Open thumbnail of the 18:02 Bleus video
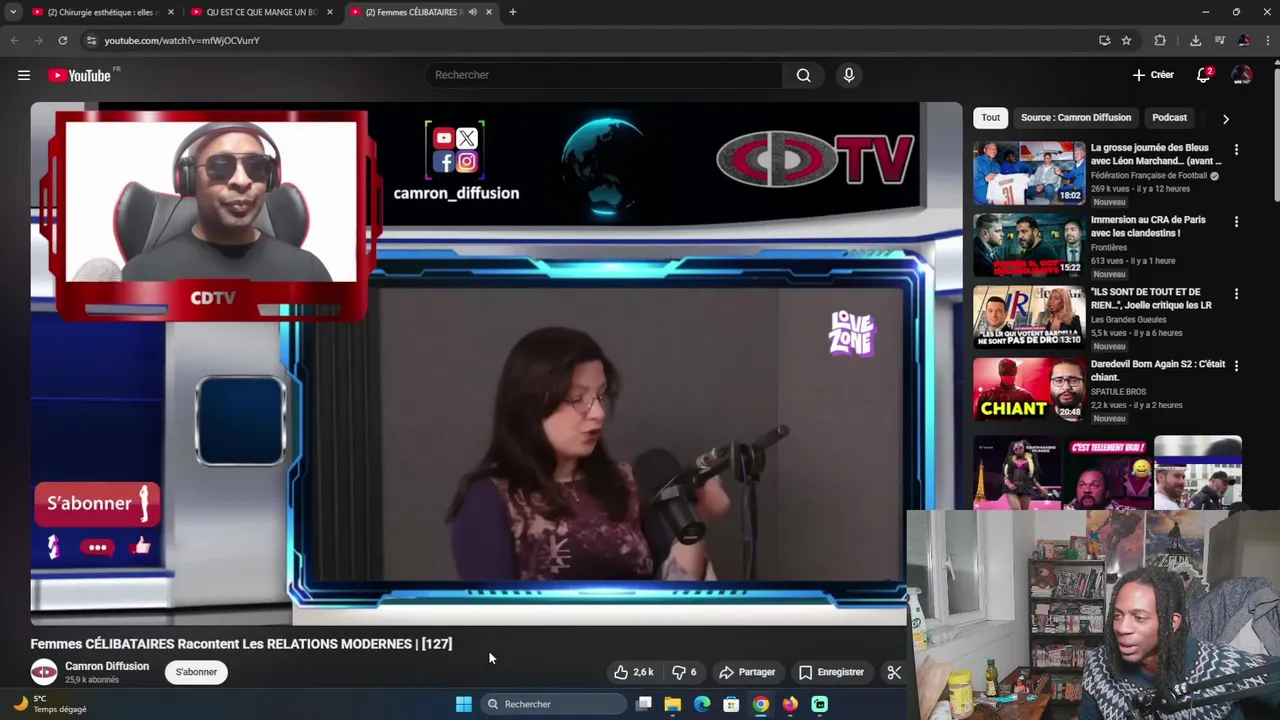The width and height of the screenshot is (1280, 720). (x=1029, y=172)
